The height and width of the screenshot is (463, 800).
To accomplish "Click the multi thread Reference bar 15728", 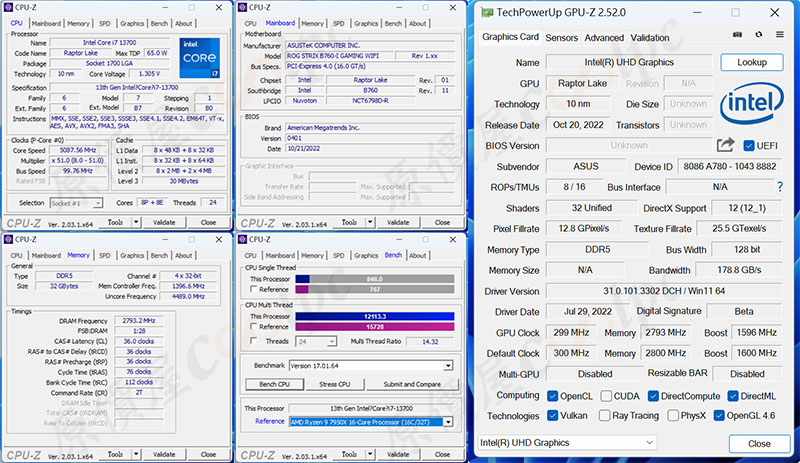I will 374,327.
